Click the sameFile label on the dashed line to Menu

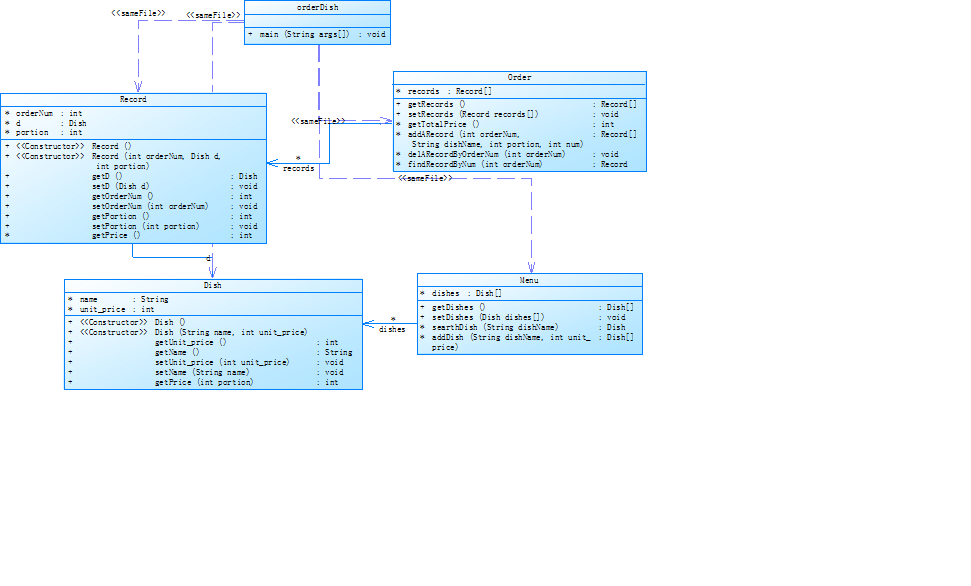point(425,178)
